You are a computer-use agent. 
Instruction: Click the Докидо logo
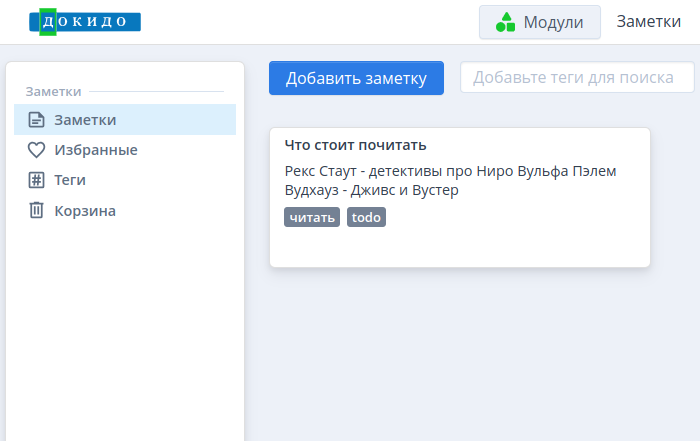tap(85, 21)
